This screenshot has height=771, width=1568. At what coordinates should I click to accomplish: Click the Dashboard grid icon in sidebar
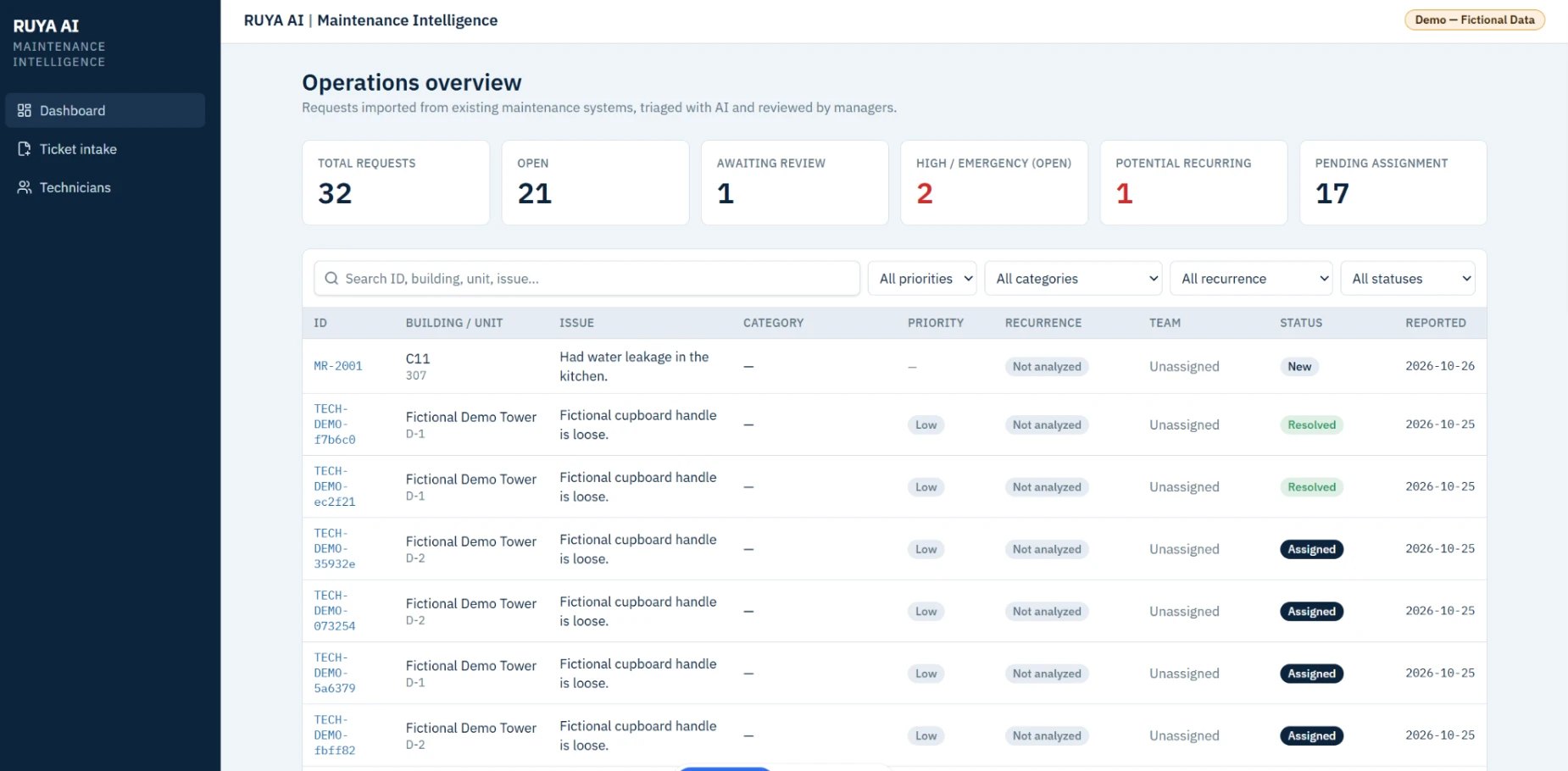pos(25,110)
